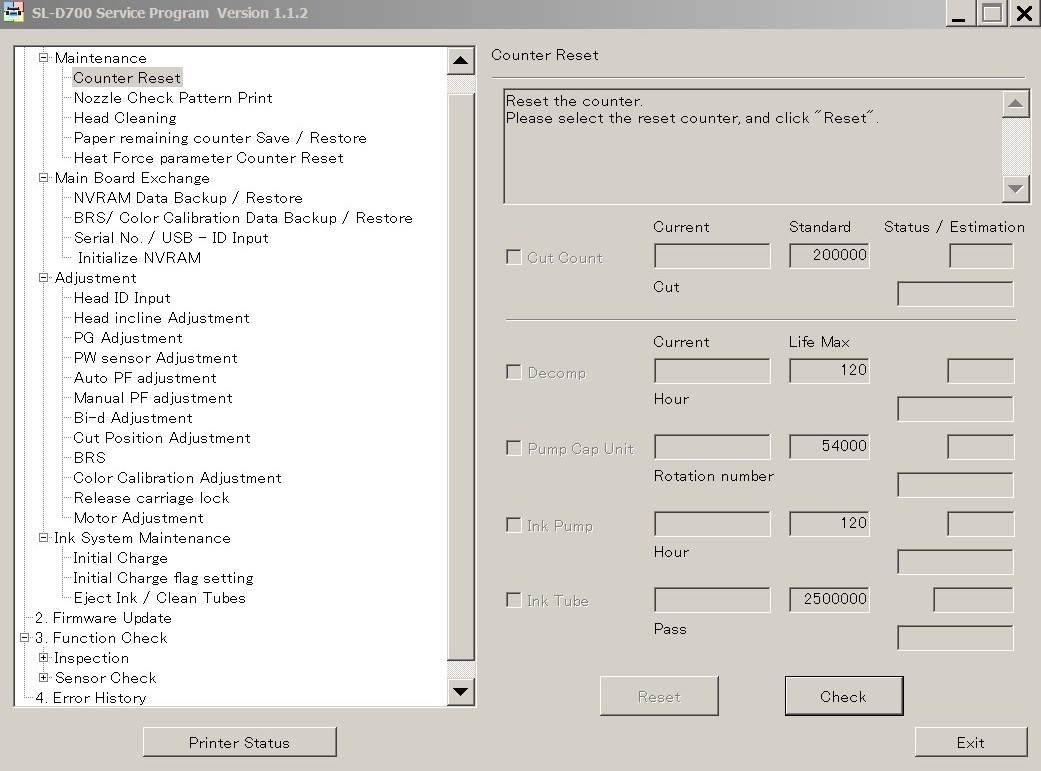1041x771 pixels.
Task: Tick the Cut Count checkbox
Action: [x=514, y=257]
